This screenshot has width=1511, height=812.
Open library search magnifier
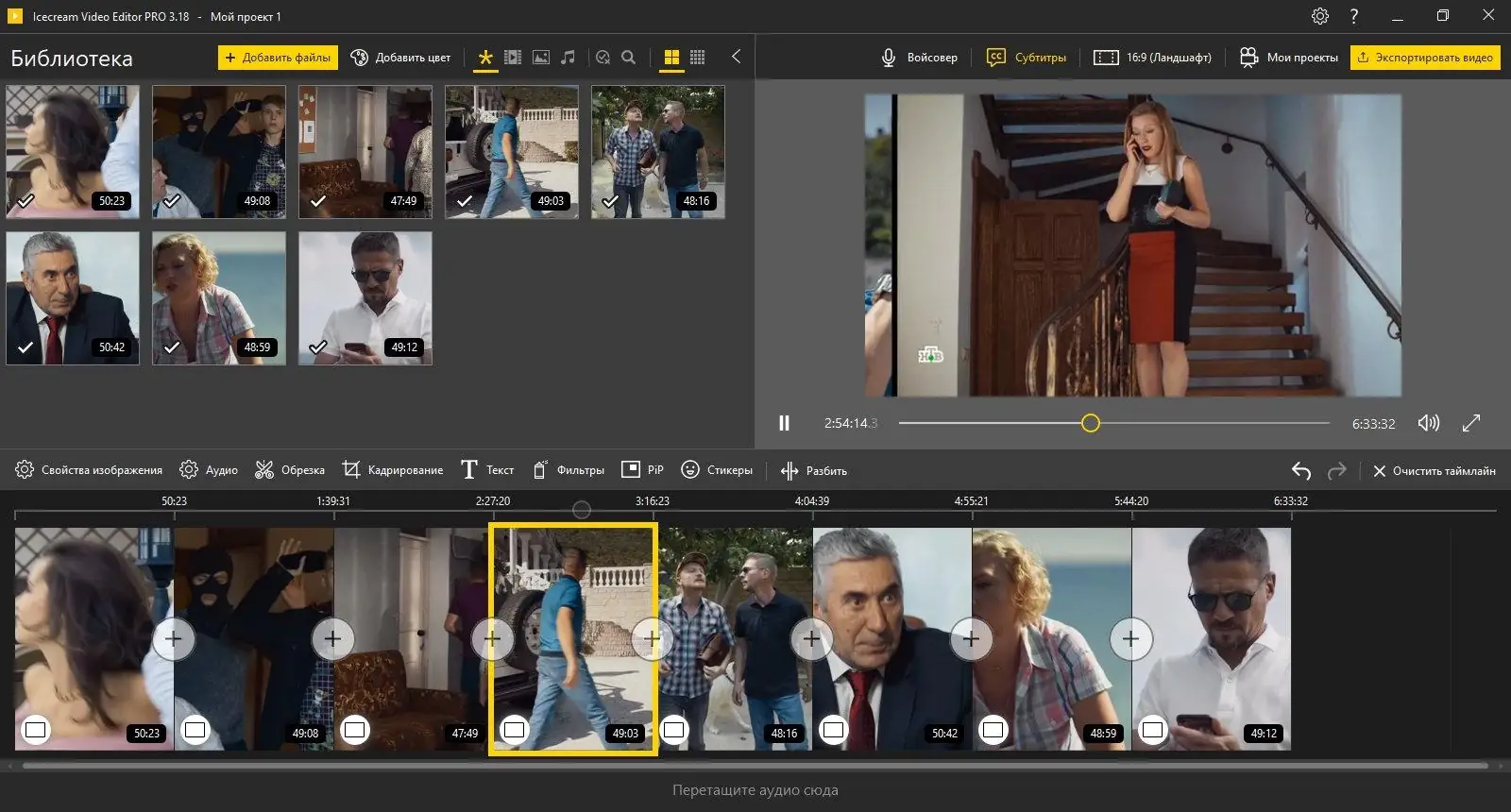629,58
